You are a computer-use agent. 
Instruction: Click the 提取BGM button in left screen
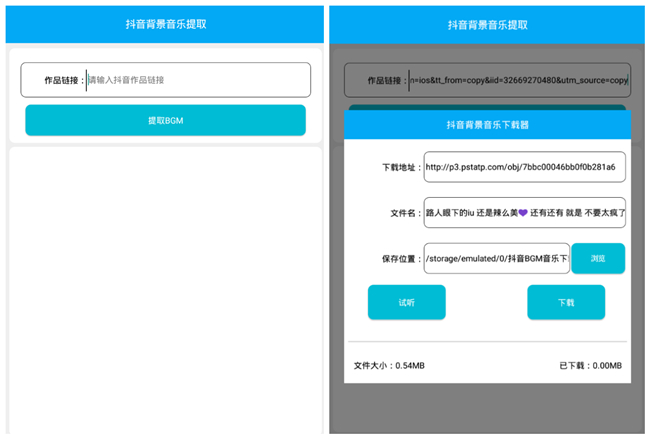pos(165,120)
